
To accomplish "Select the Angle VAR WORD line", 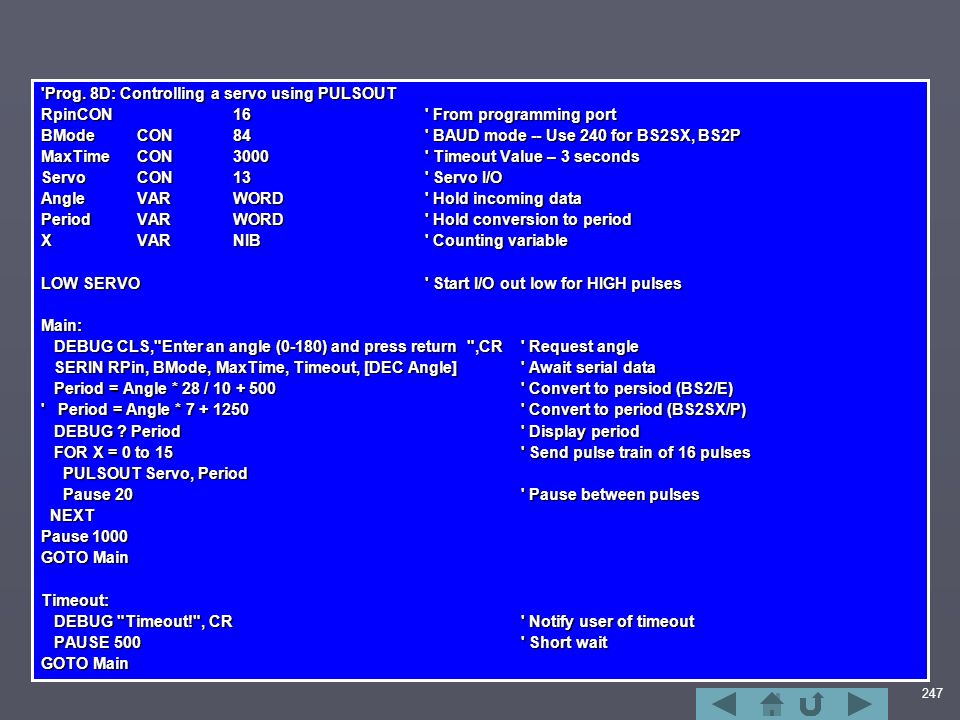I will coord(162,198).
